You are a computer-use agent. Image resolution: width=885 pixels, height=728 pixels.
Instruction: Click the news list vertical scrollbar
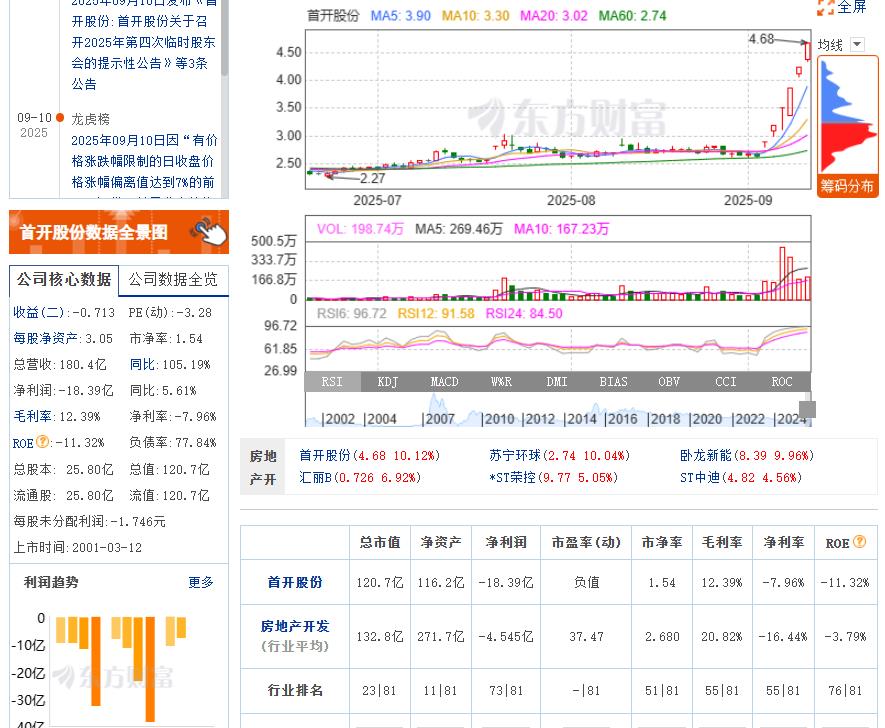(225, 37)
